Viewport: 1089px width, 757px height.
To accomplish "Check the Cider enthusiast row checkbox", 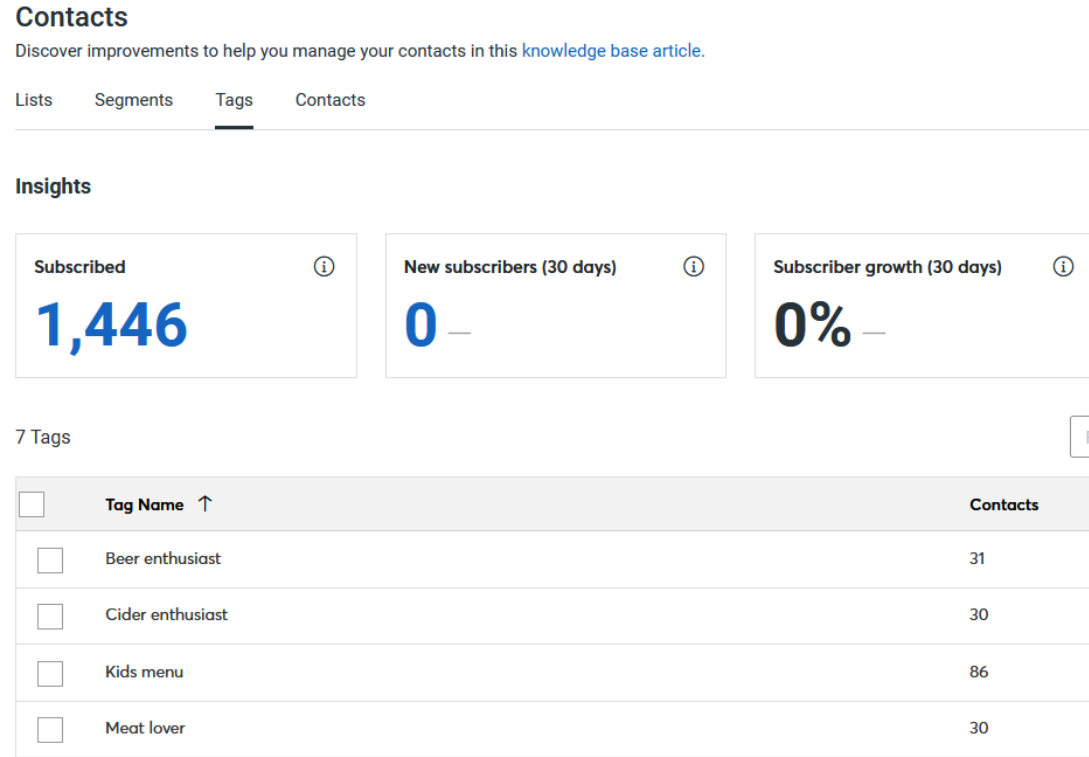I will pyautogui.click(x=50, y=616).
